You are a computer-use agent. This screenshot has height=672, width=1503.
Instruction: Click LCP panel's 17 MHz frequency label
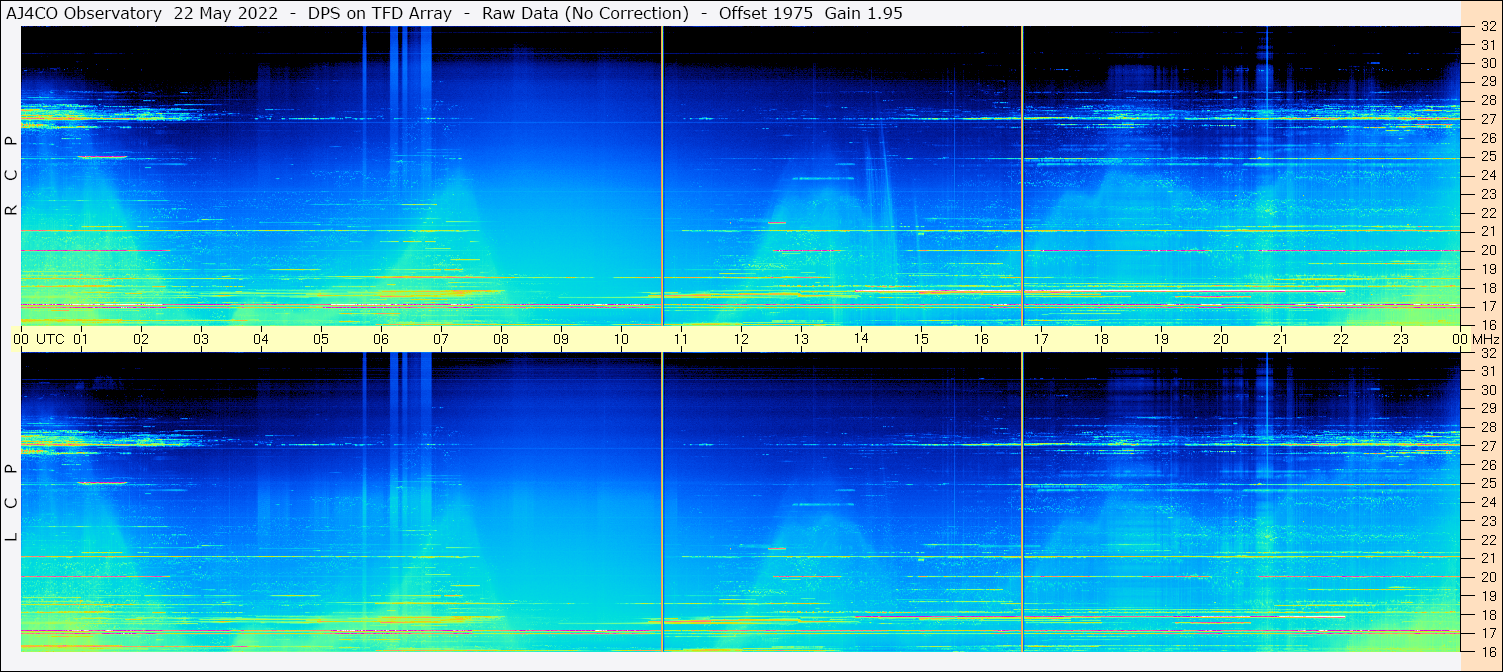1488,632
